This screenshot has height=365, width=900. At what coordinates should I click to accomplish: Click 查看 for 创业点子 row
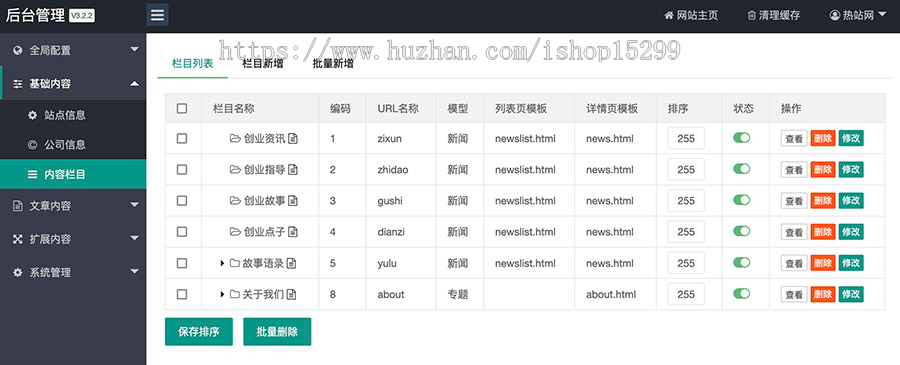[x=794, y=231]
